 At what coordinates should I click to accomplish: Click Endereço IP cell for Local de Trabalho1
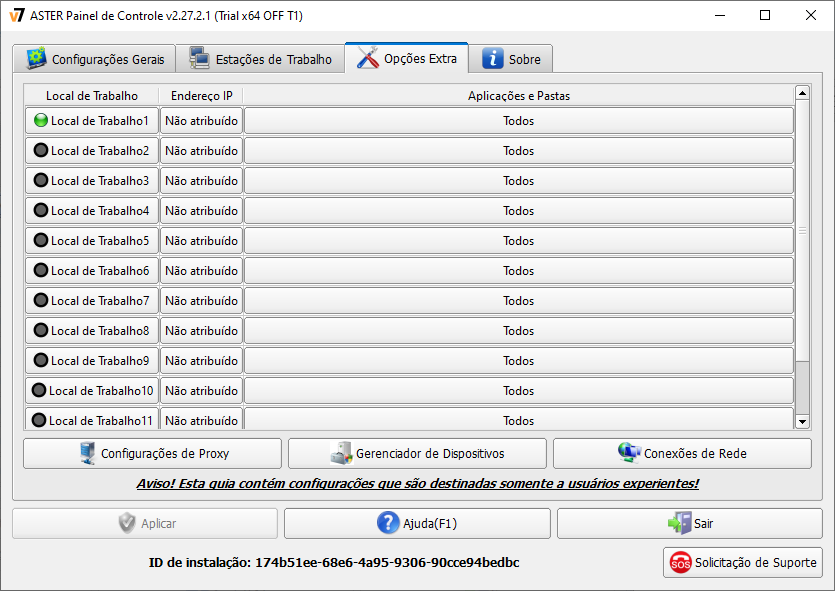point(201,120)
